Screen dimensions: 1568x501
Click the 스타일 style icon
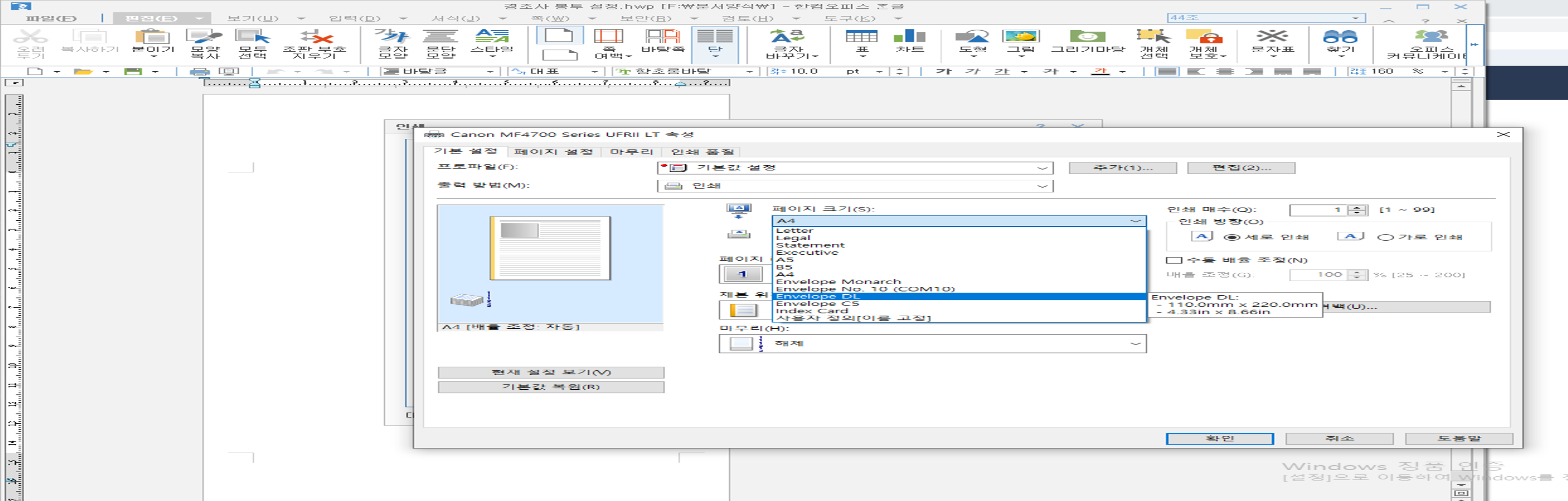point(492,36)
